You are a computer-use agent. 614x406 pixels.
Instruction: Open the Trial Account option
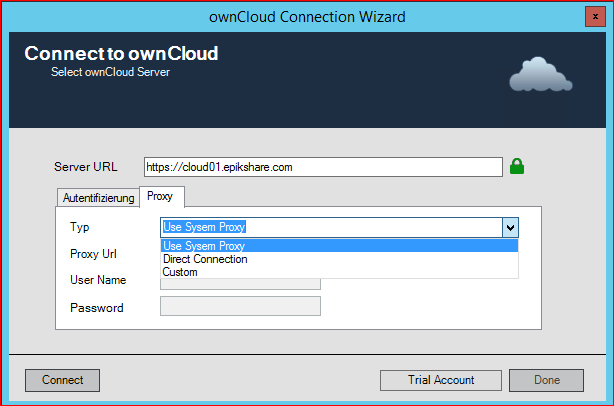coord(441,380)
